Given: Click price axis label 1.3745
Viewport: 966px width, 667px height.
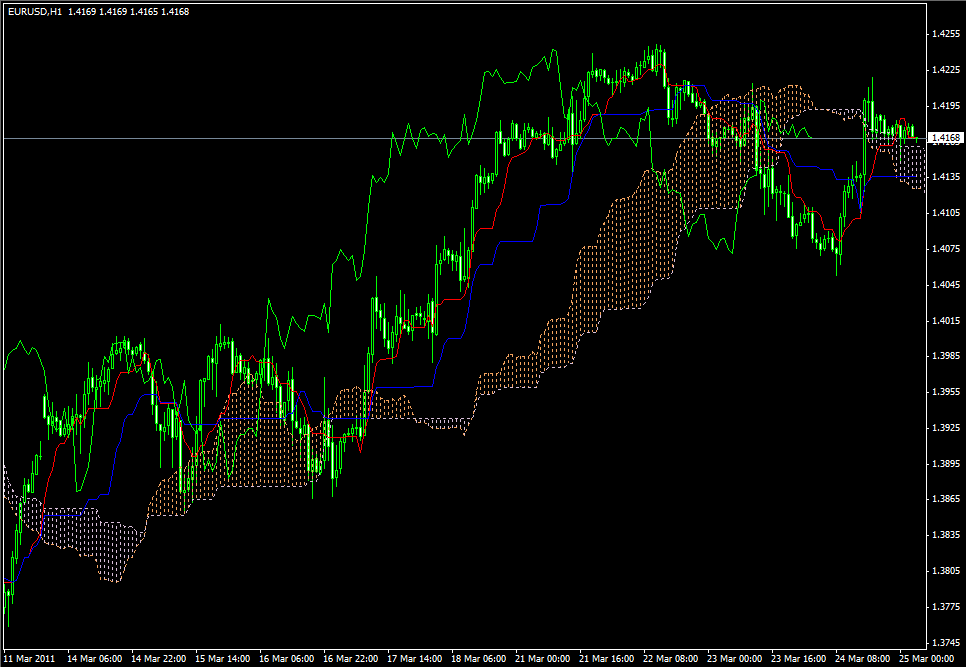Looking at the screenshot, I should pos(946,642).
